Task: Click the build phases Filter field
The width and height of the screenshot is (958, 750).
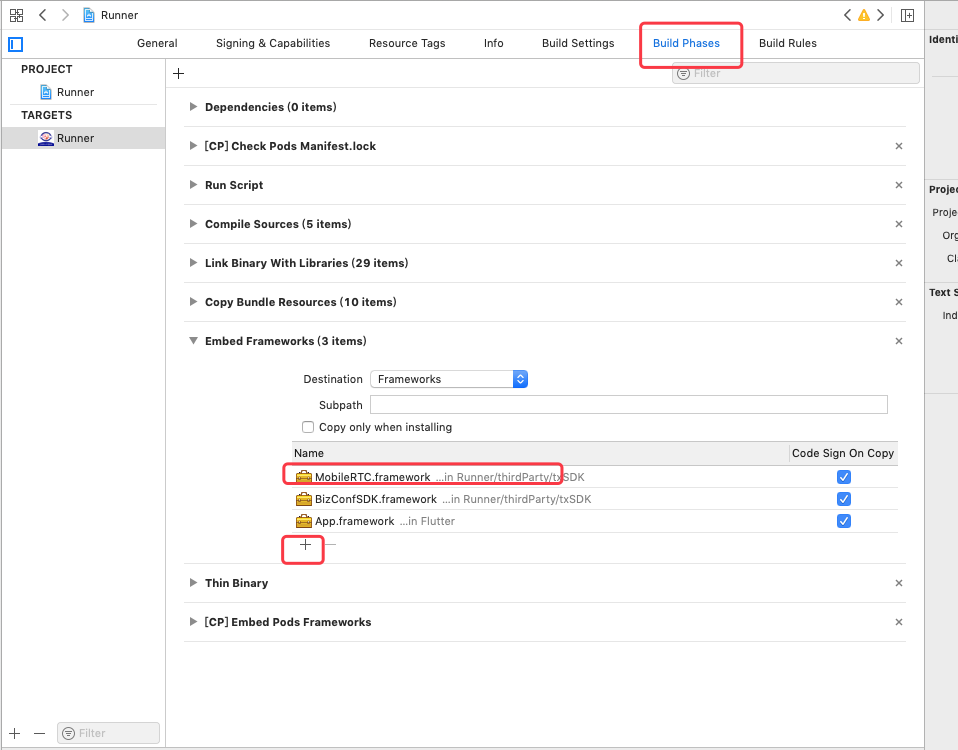Action: (x=795, y=73)
